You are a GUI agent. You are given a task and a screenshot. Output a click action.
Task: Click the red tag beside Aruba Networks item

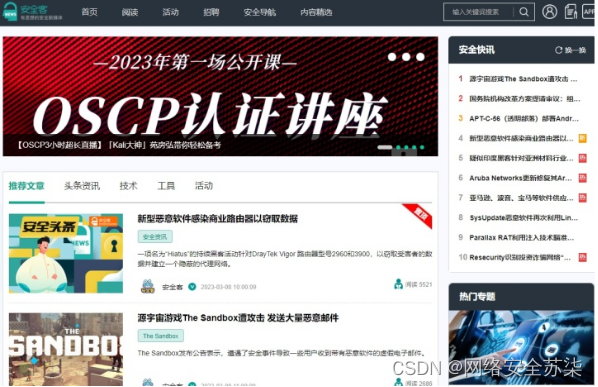click(582, 178)
